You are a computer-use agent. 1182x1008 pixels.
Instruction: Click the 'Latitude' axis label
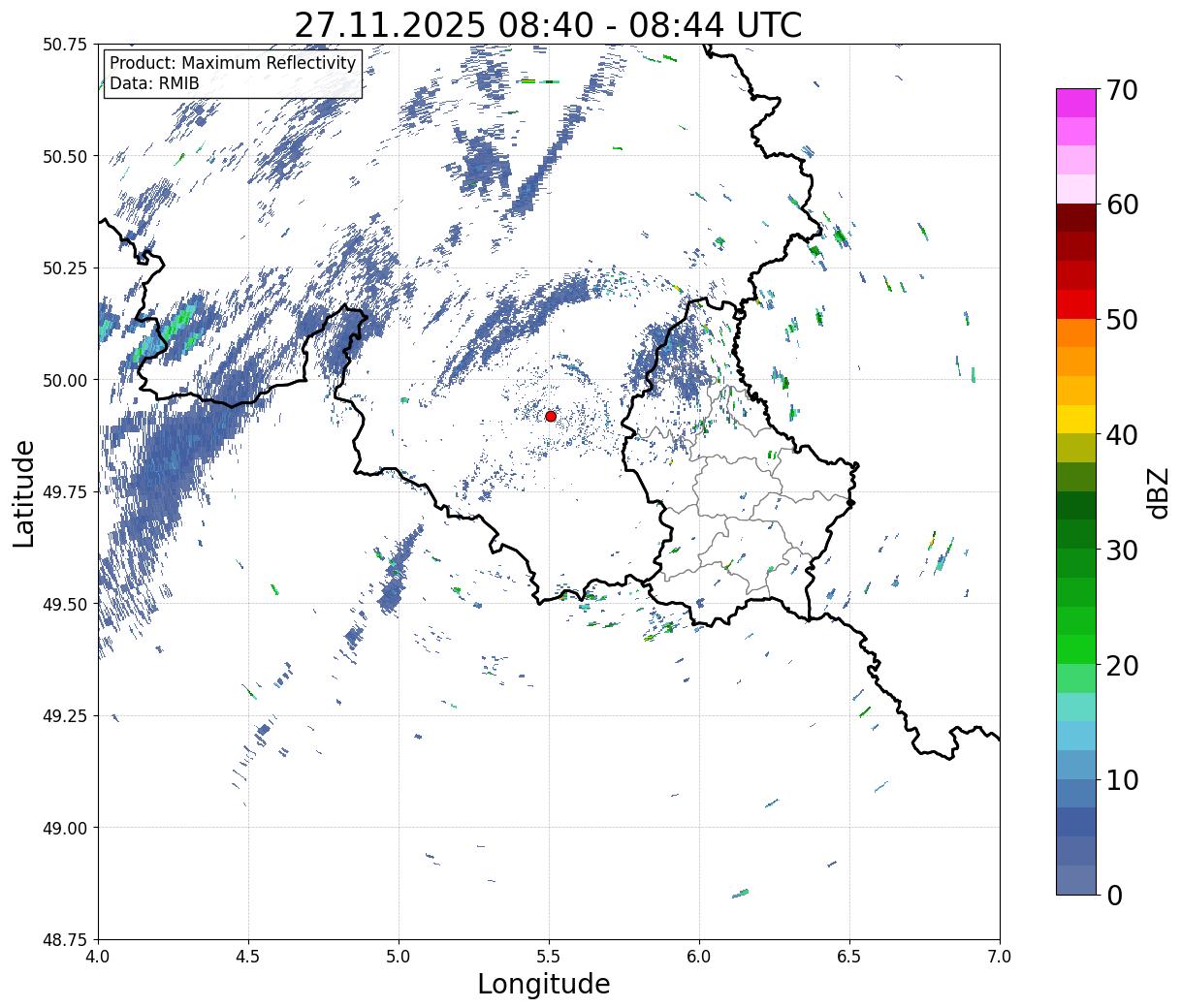pyautogui.click(x=24, y=492)
